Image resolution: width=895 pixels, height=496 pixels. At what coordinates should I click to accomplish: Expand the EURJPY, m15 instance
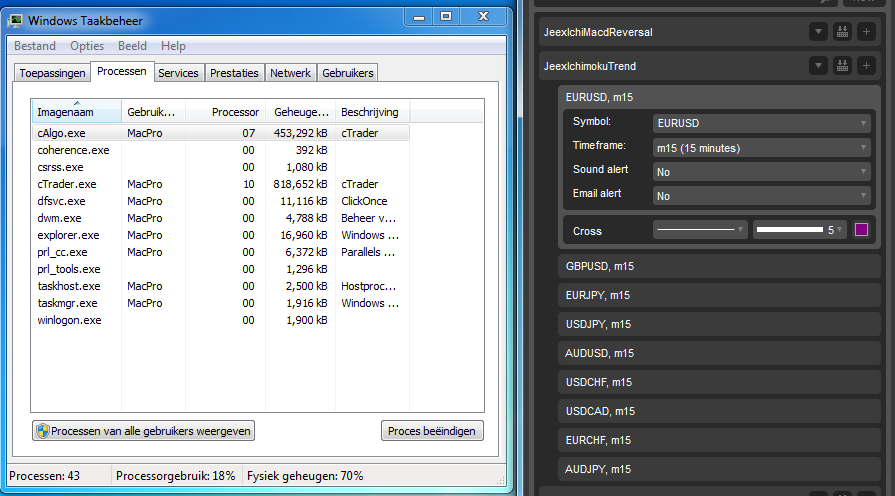719,295
